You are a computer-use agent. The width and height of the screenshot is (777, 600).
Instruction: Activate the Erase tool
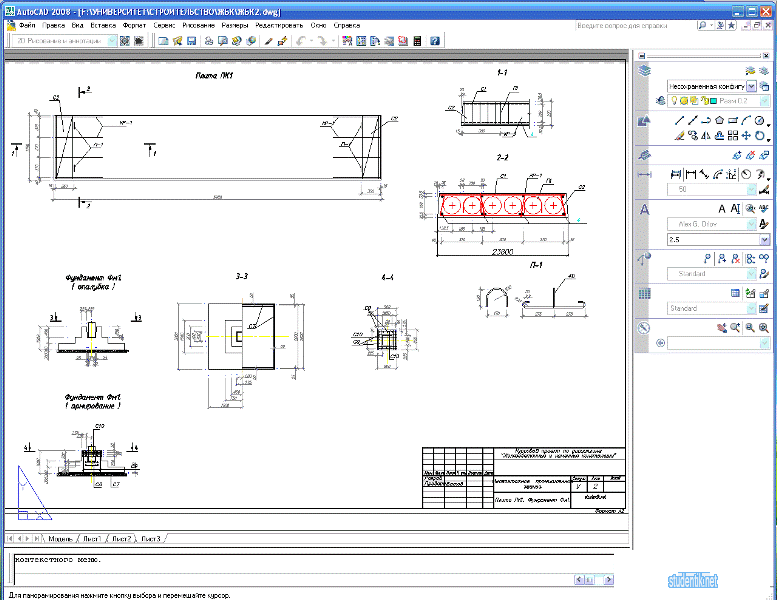680,135
